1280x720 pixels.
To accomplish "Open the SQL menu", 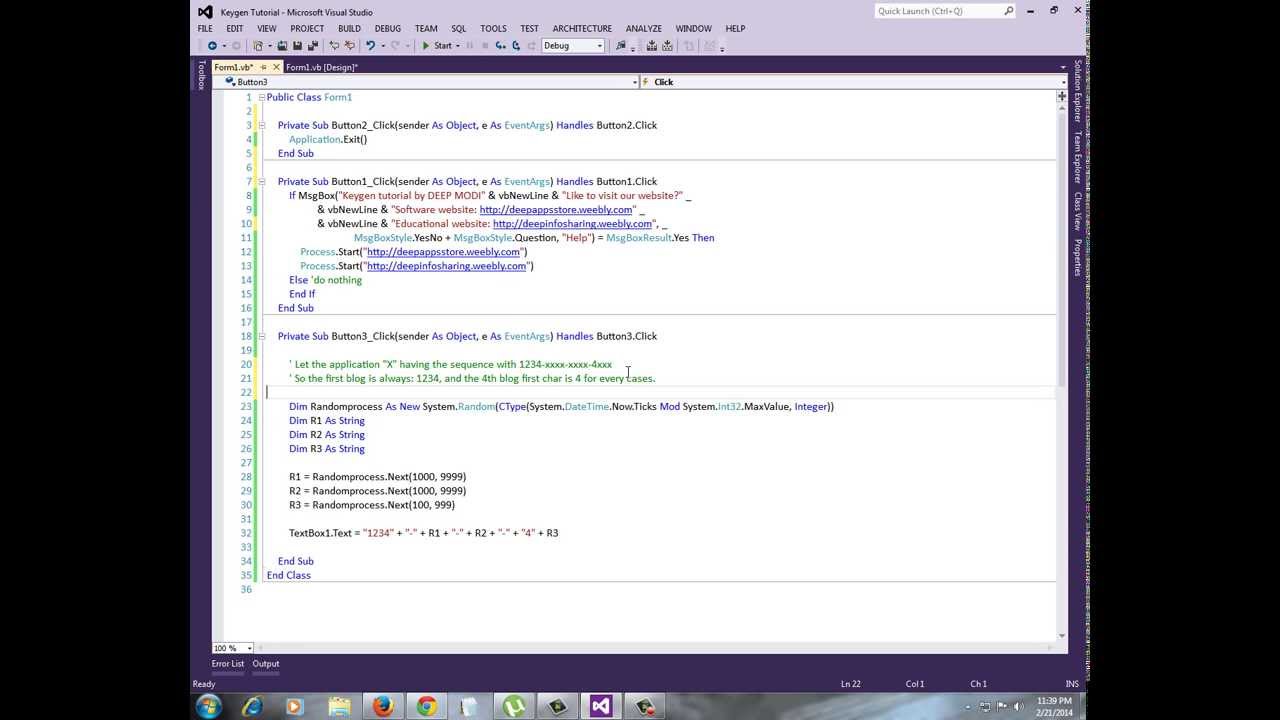I will coord(458,29).
